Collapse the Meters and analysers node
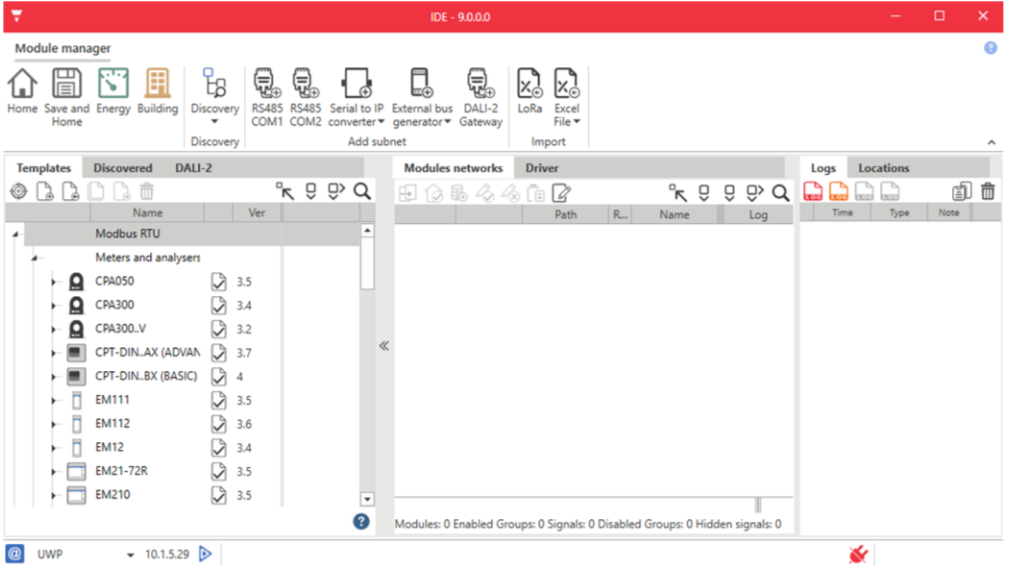 tap(35, 258)
